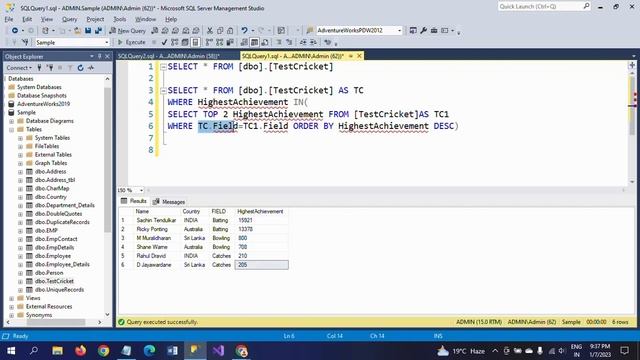This screenshot has height=360, width=640.
Task: Click the Execute button
Action: (x=131, y=42)
